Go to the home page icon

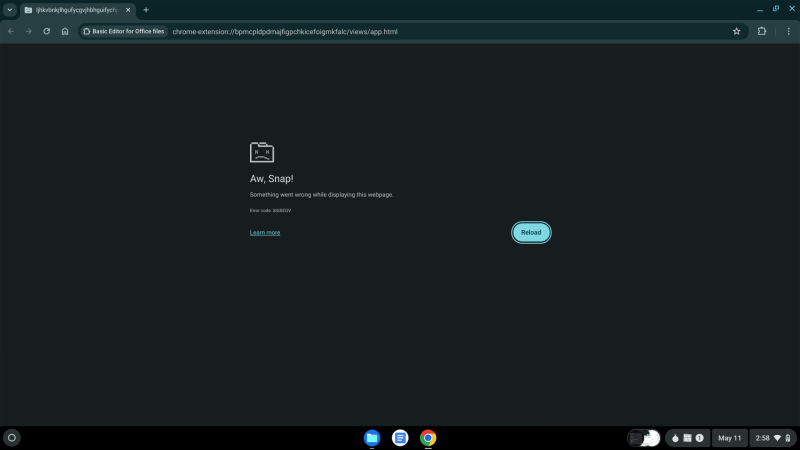pos(65,31)
